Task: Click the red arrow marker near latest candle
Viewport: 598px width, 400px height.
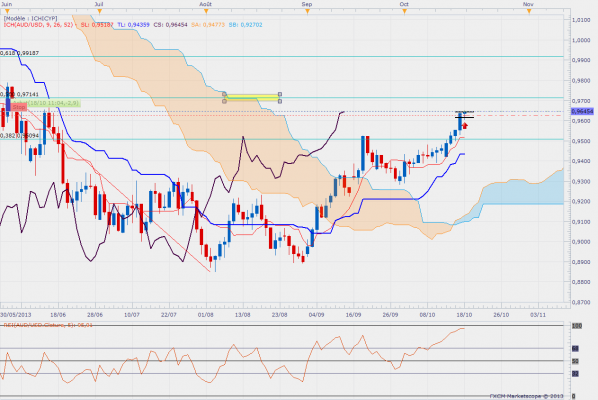Action: pyautogui.click(x=465, y=125)
